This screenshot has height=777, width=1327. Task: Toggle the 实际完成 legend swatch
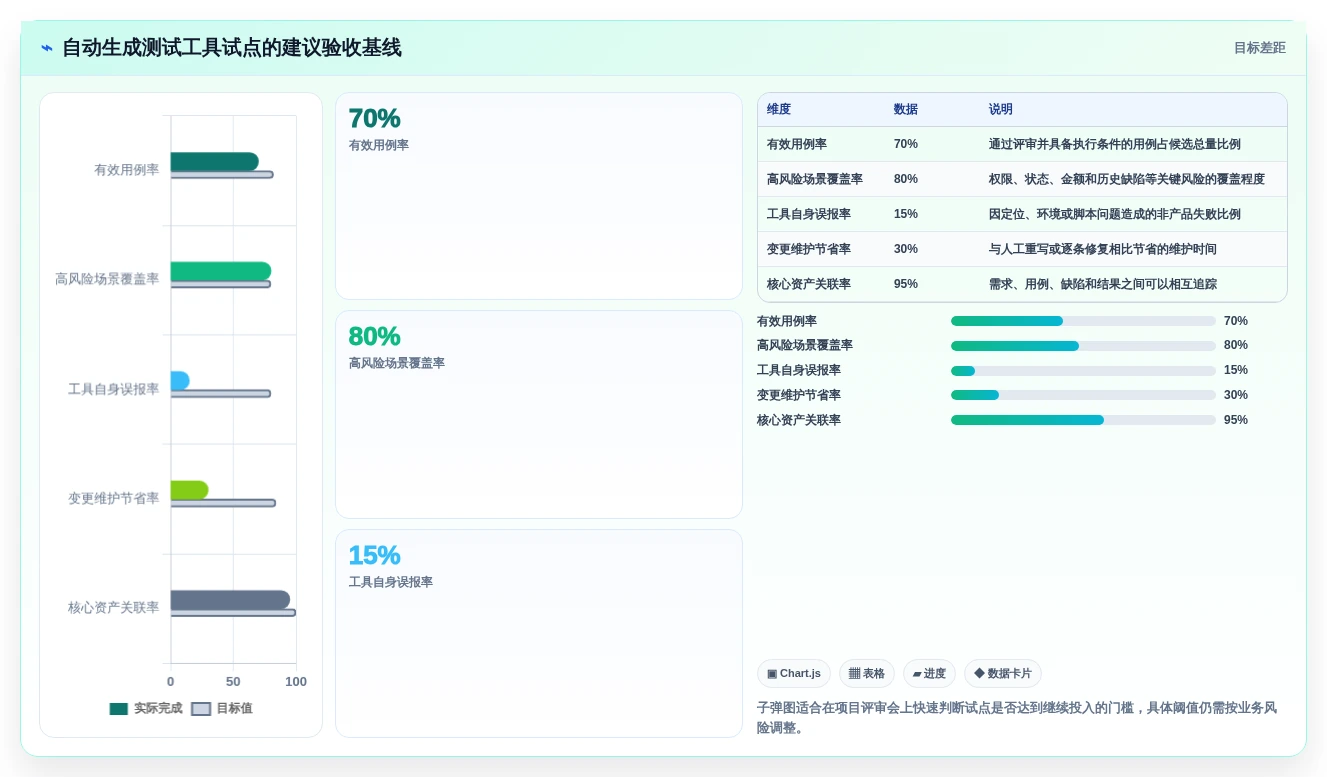coord(119,709)
